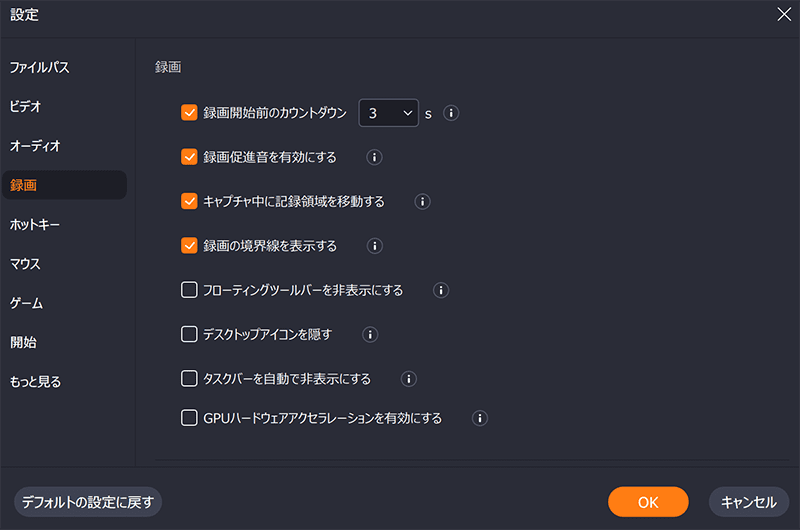Viewport: 800px width, 530px height.
Task: Click デフォルトの設定に戻す button
Action: pyautogui.click(x=88, y=502)
